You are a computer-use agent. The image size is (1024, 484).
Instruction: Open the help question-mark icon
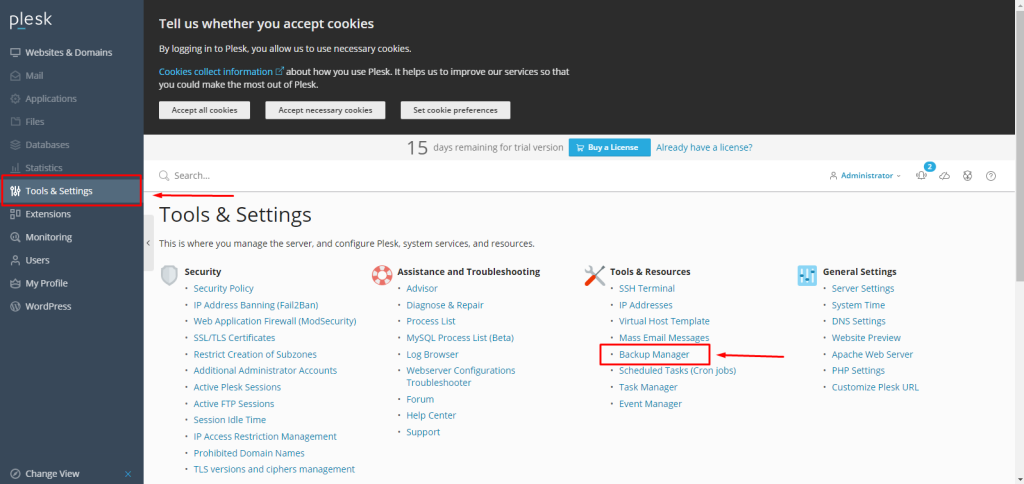991,176
